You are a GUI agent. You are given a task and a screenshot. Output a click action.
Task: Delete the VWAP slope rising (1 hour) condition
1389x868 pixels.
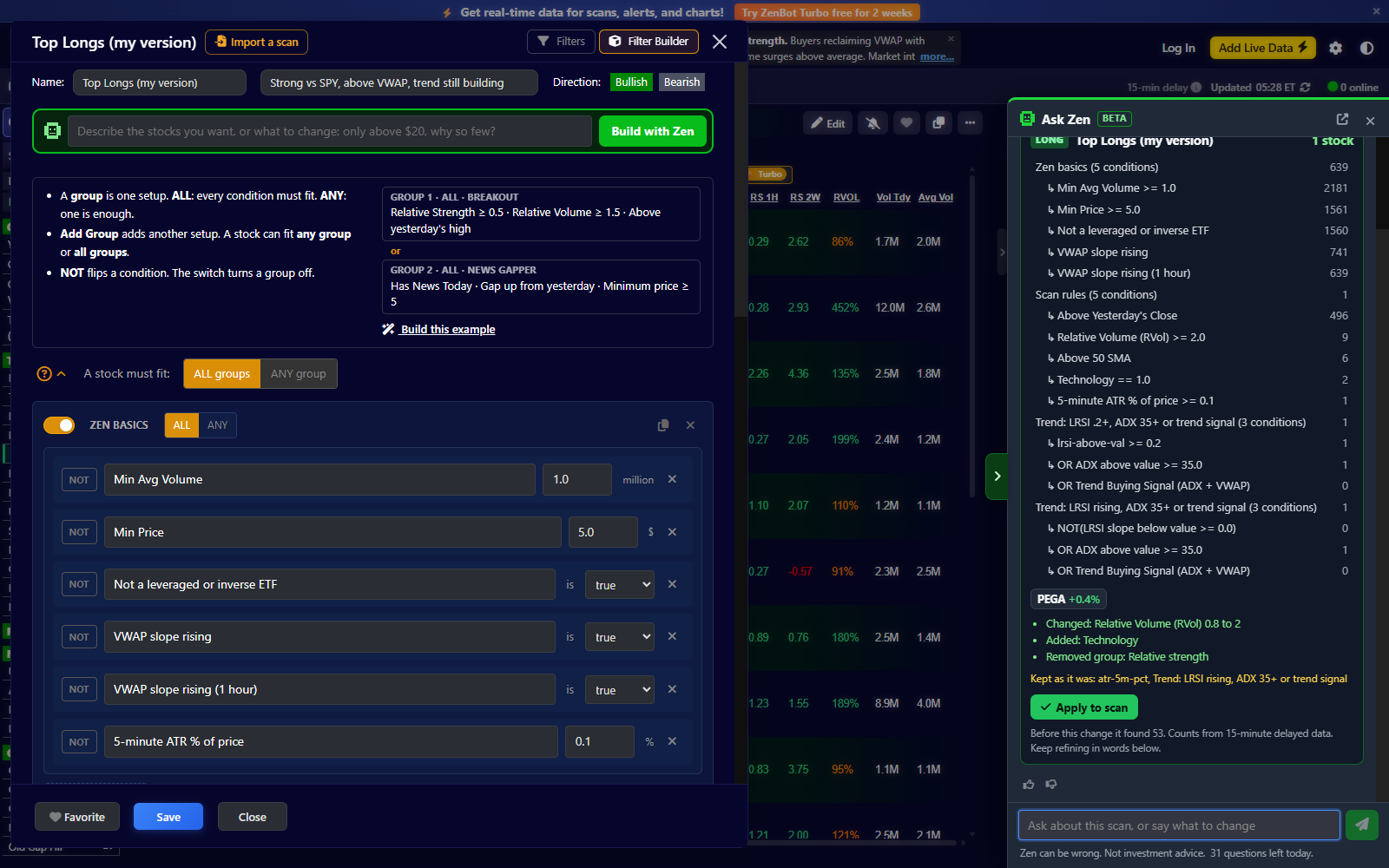coord(672,689)
